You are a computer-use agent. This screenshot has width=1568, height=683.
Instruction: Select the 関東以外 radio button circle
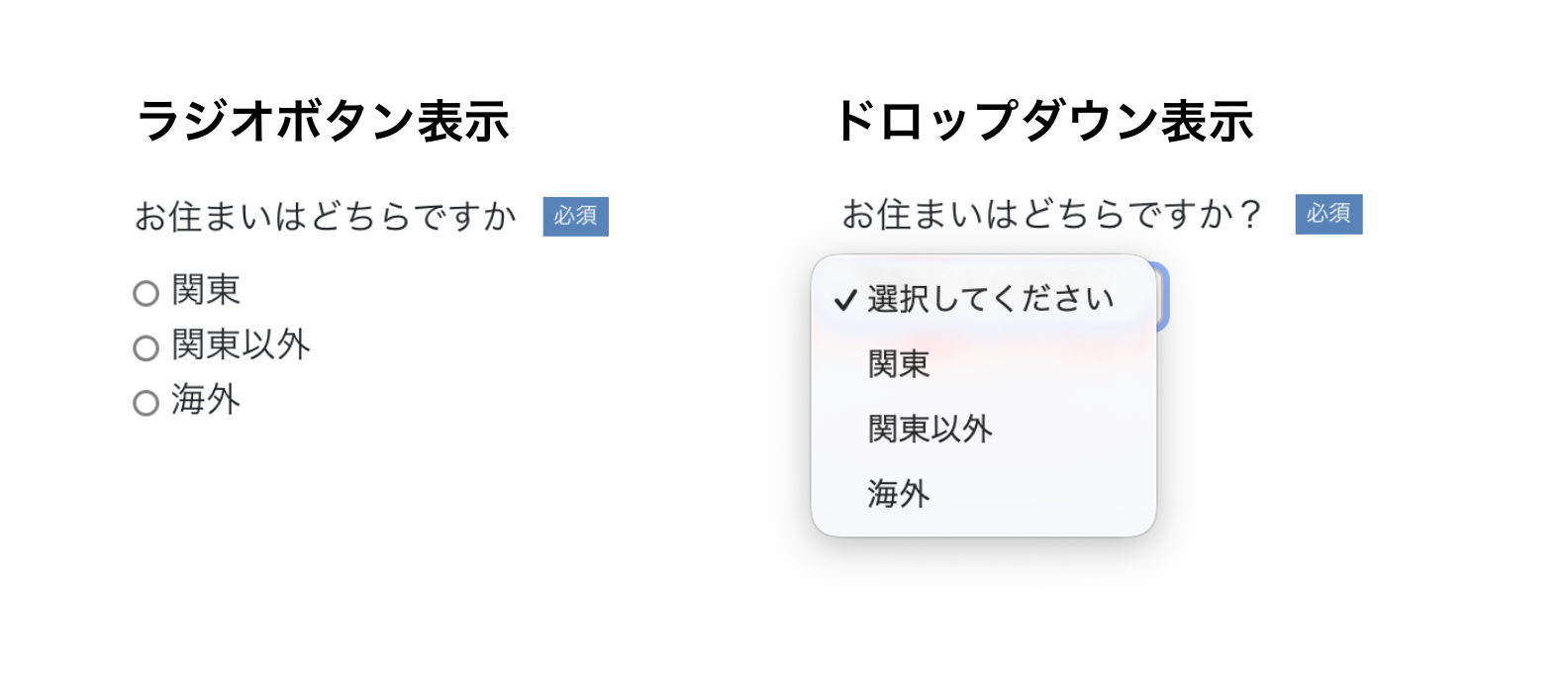click(x=146, y=348)
